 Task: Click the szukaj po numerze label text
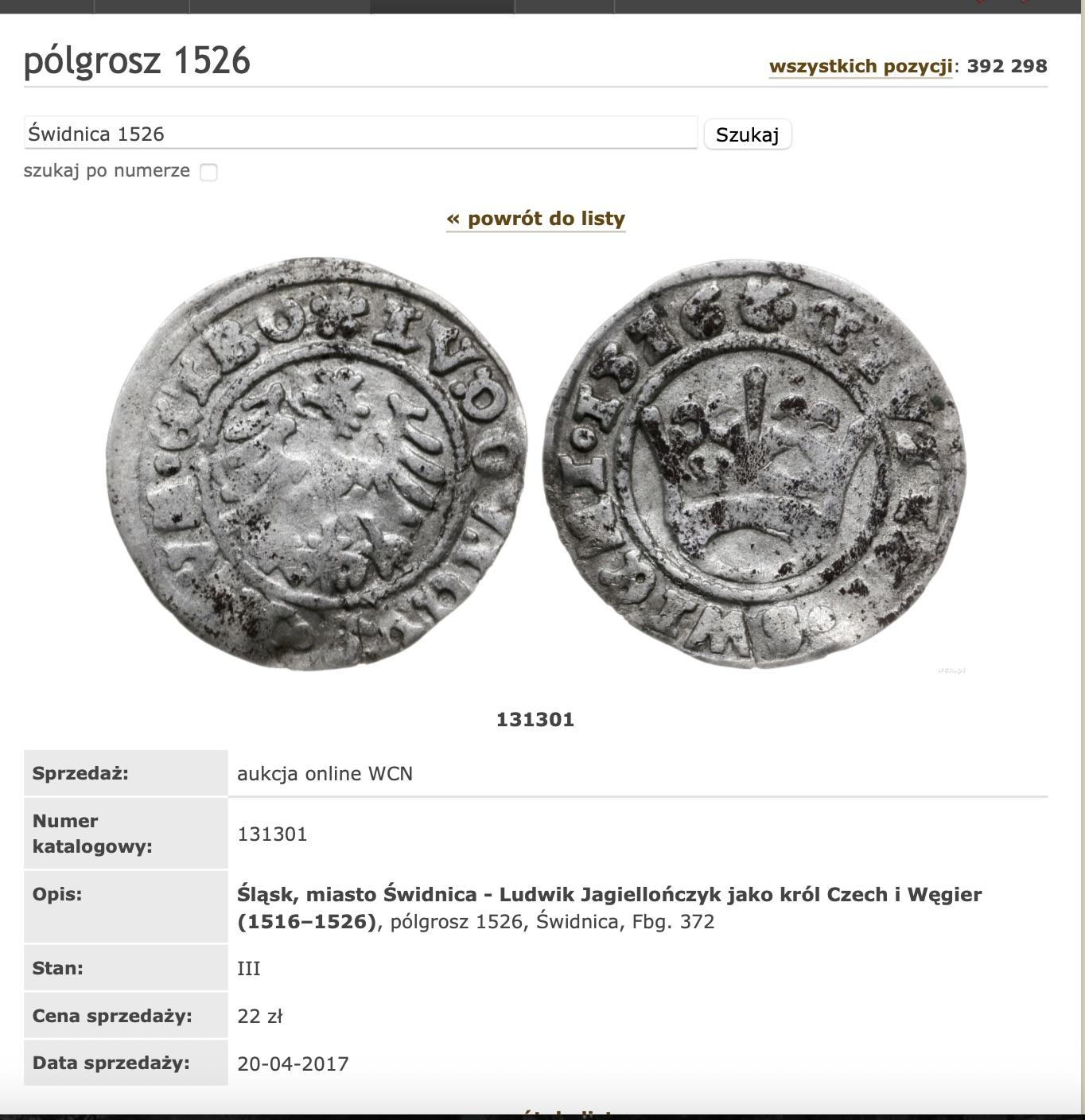coord(107,170)
